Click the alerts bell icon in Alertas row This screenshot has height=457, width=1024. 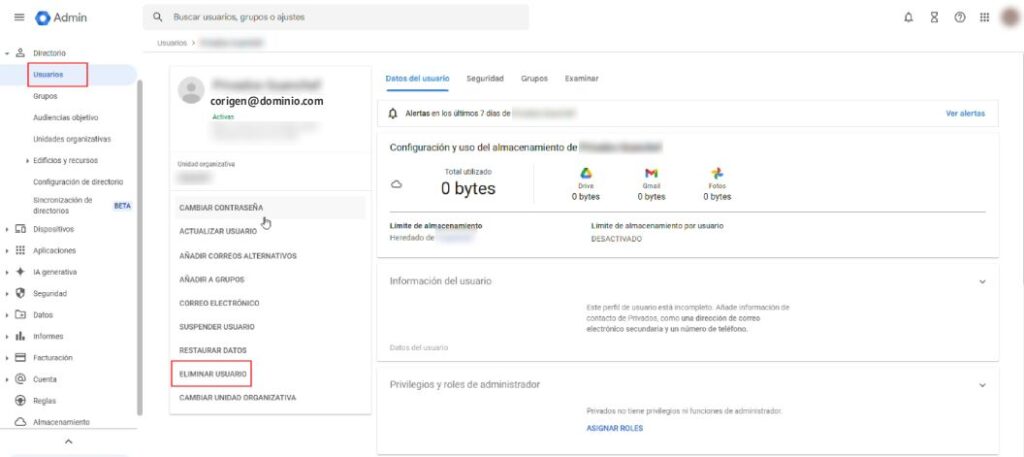click(x=392, y=114)
